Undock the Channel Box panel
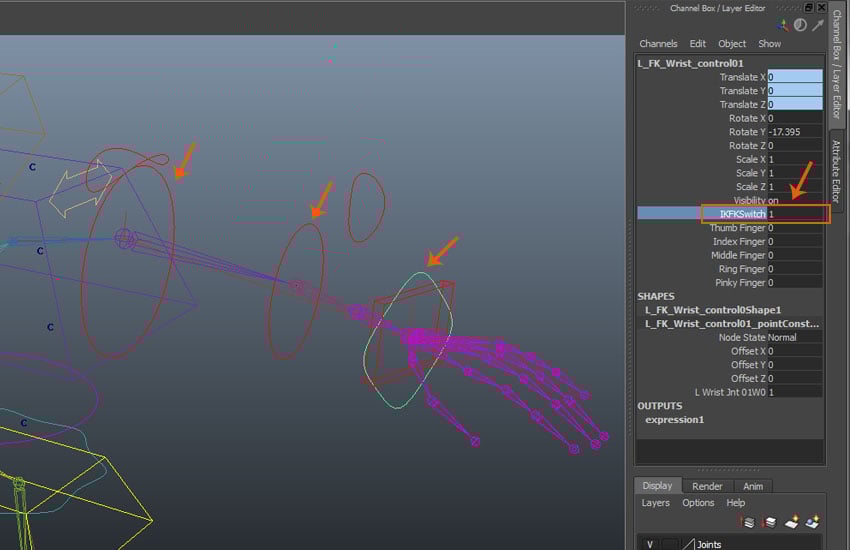 tap(809, 8)
